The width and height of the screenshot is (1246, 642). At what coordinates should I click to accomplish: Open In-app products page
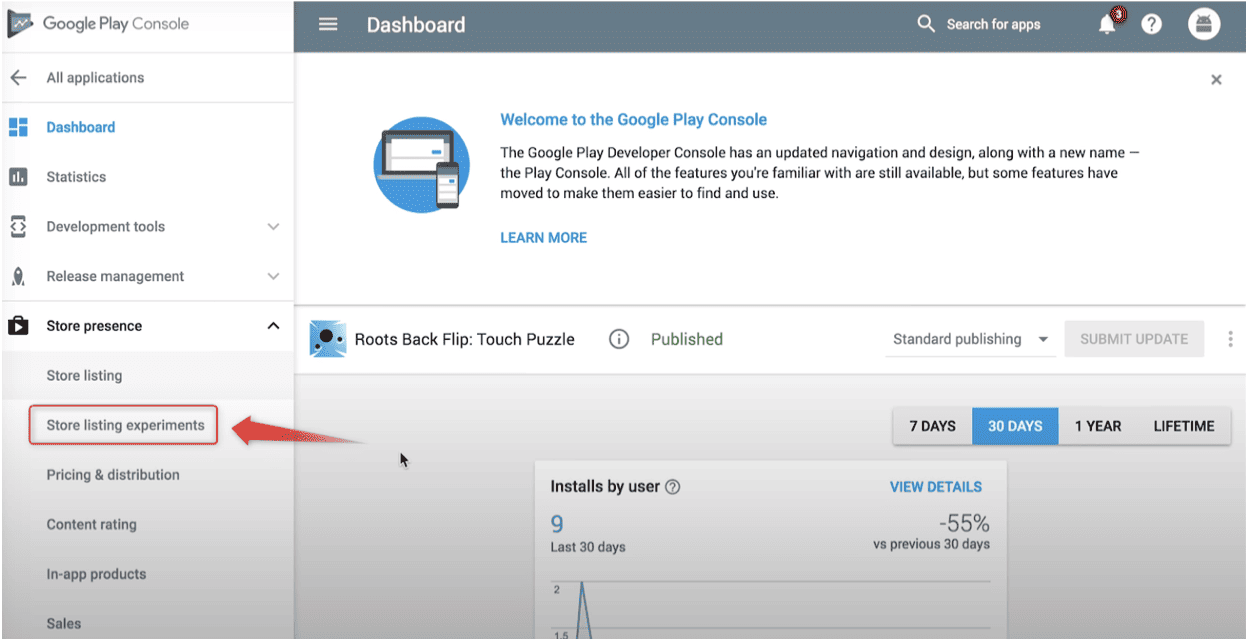coord(96,574)
